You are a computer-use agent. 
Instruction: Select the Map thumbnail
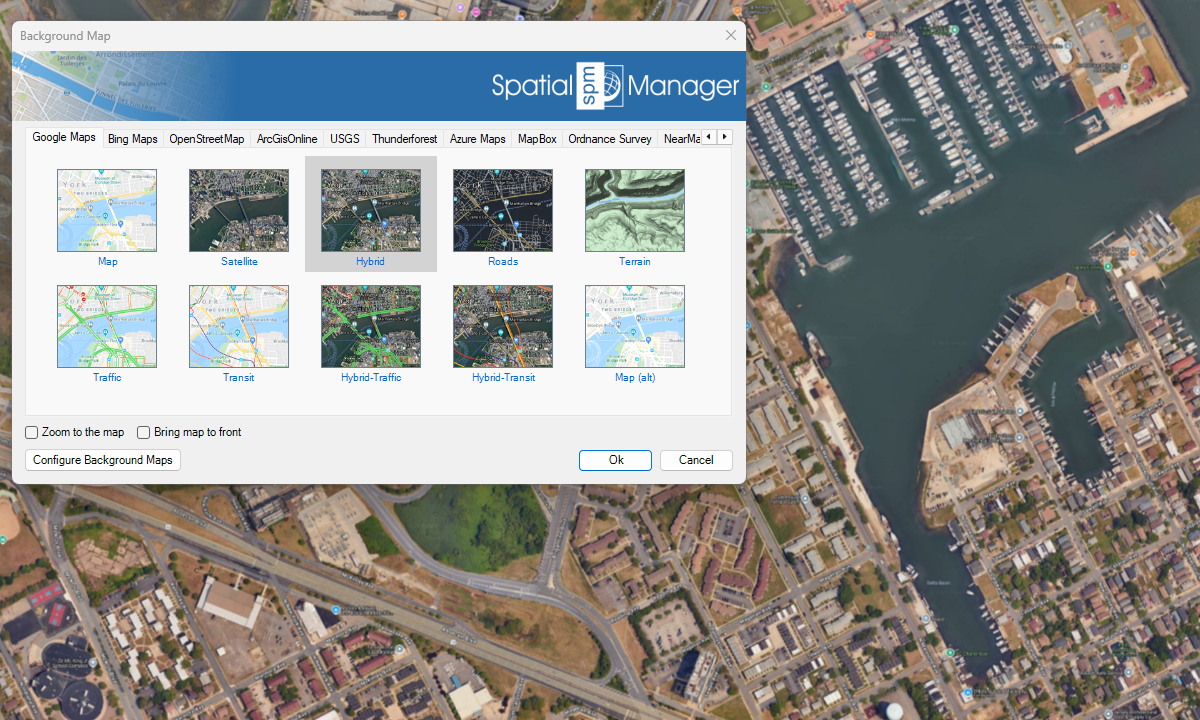tap(107, 210)
